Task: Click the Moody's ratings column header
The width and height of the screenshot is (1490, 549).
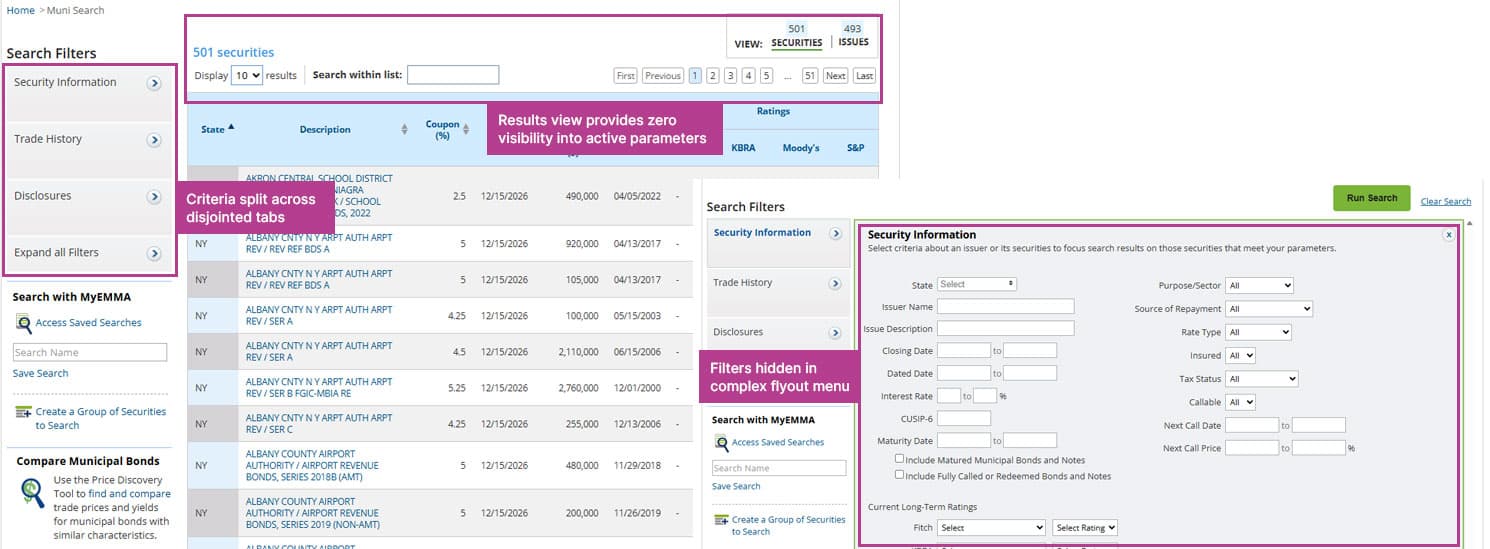Action: coord(801,148)
